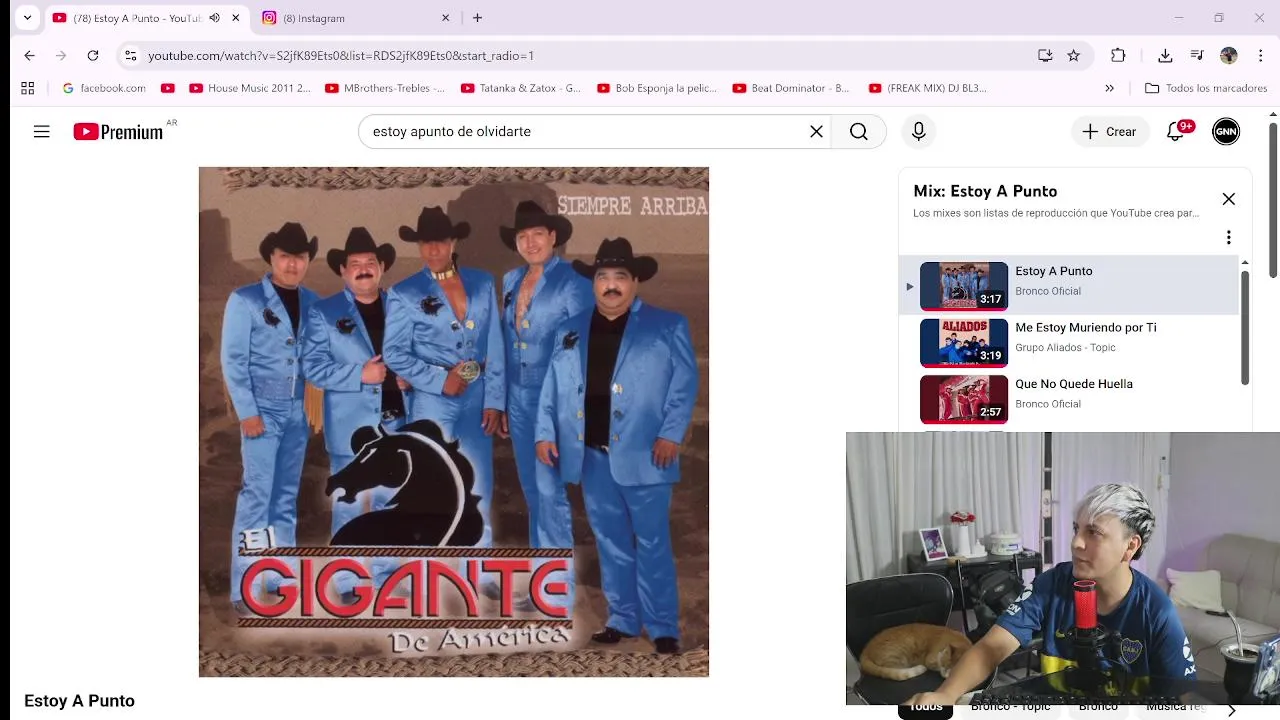The width and height of the screenshot is (1280, 720).
Task: Close the Mix: Estoy A Punto panel
Action: tap(1228, 199)
